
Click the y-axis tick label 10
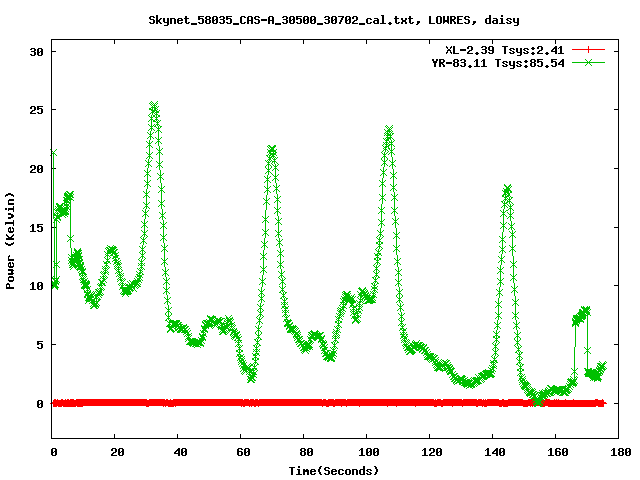coord(36,286)
